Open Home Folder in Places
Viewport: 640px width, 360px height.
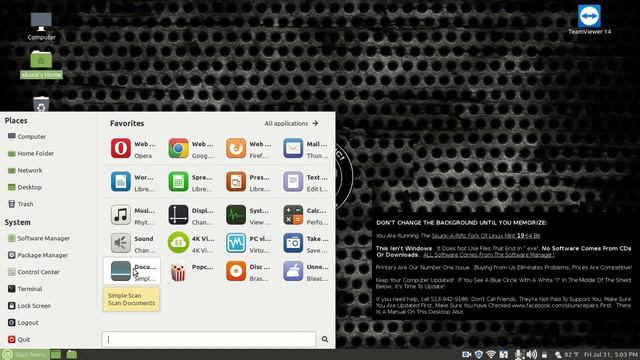tap(31, 153)
